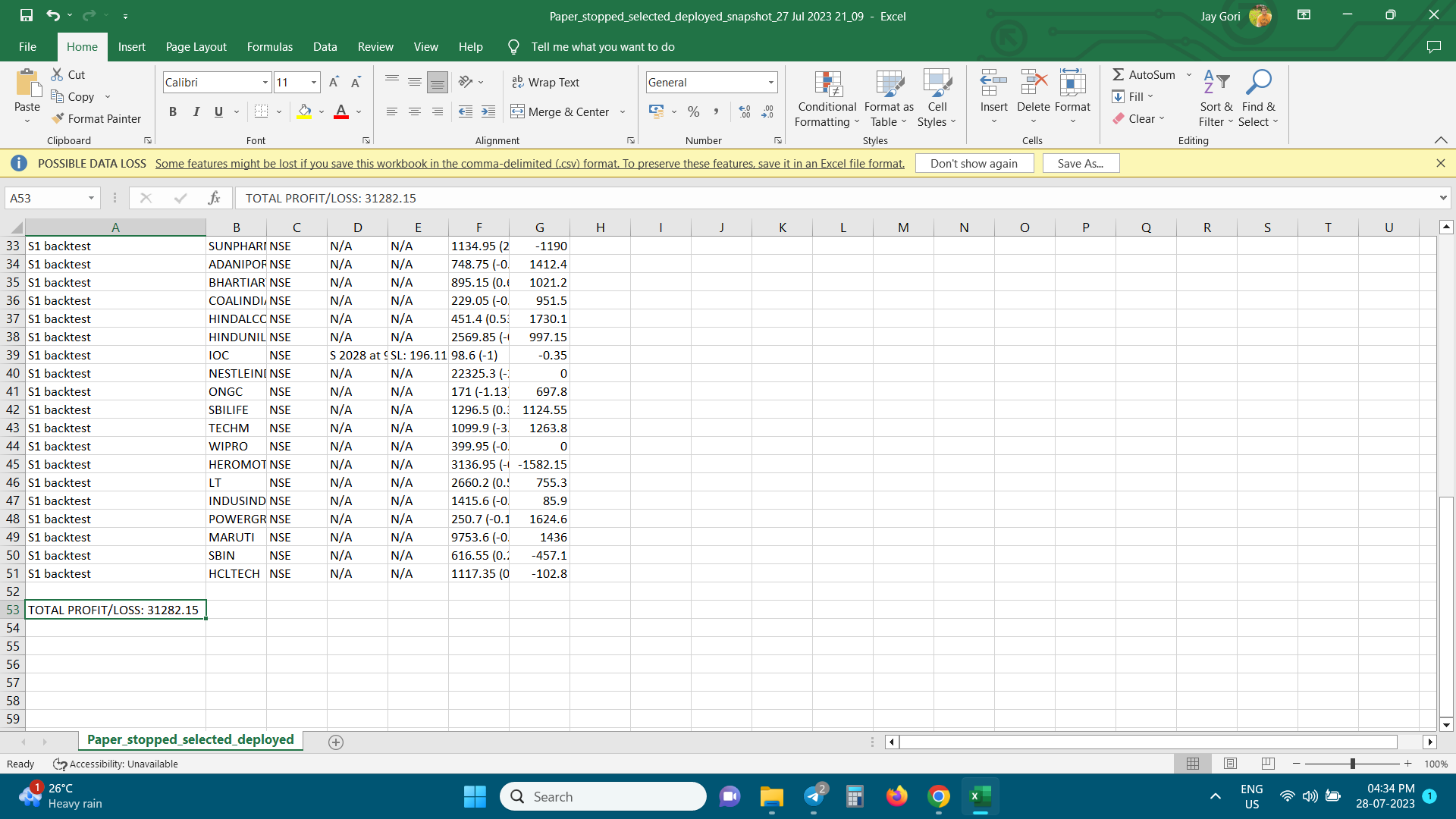1456x819 pixels.
Task: Open Conditional Formatting options
Action: [x=827, y=99]
